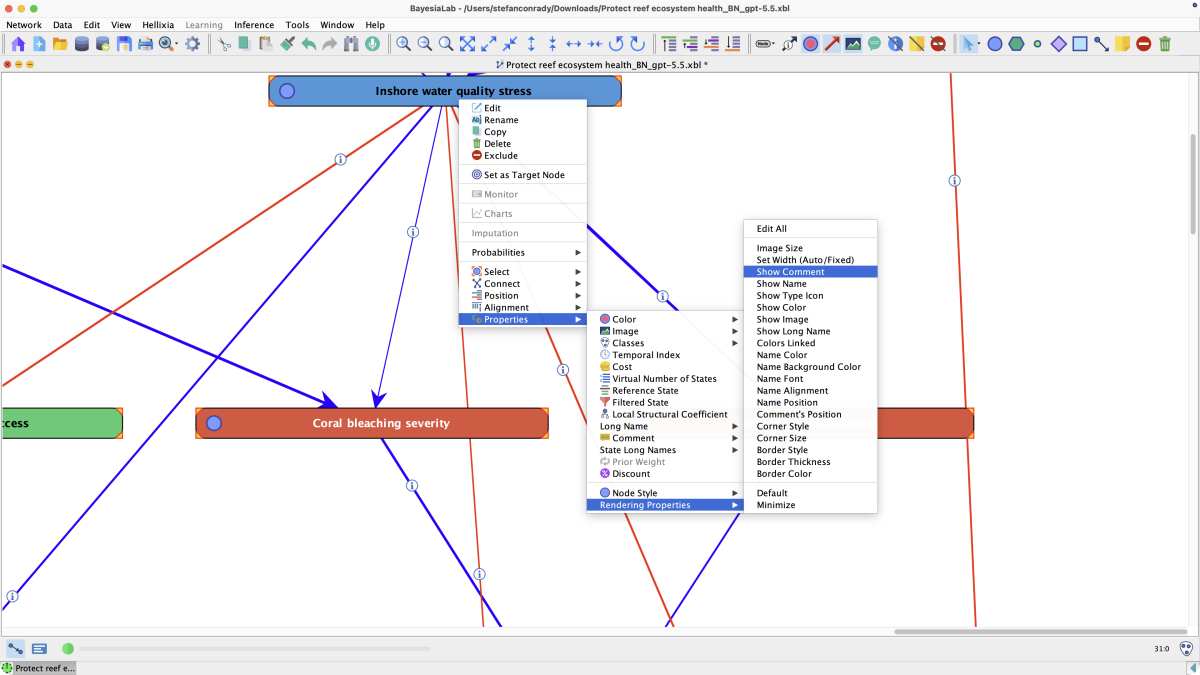Expand the Node Style submenu
Screen dimensions: 1200x675
(665, 493)
